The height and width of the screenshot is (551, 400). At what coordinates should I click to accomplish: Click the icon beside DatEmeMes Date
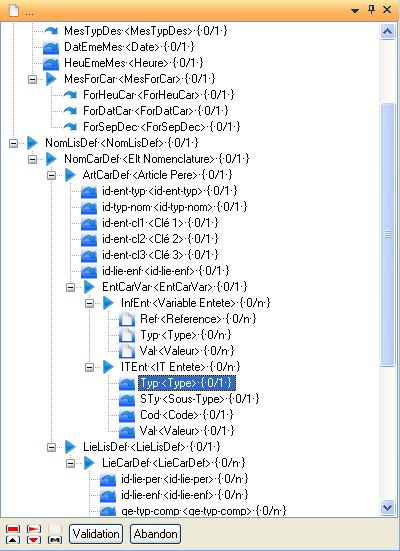point(51,47)
